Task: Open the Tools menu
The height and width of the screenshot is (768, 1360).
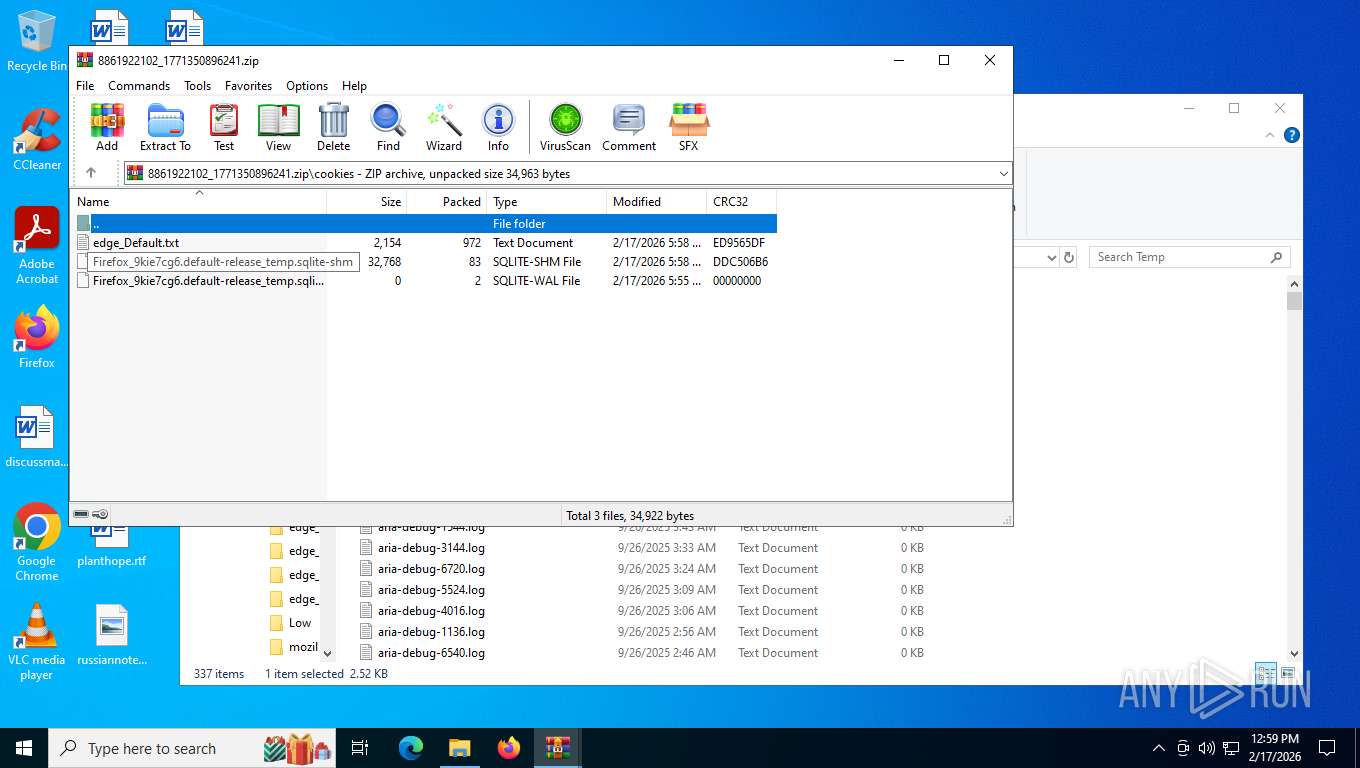Action: tap(197, 86)
